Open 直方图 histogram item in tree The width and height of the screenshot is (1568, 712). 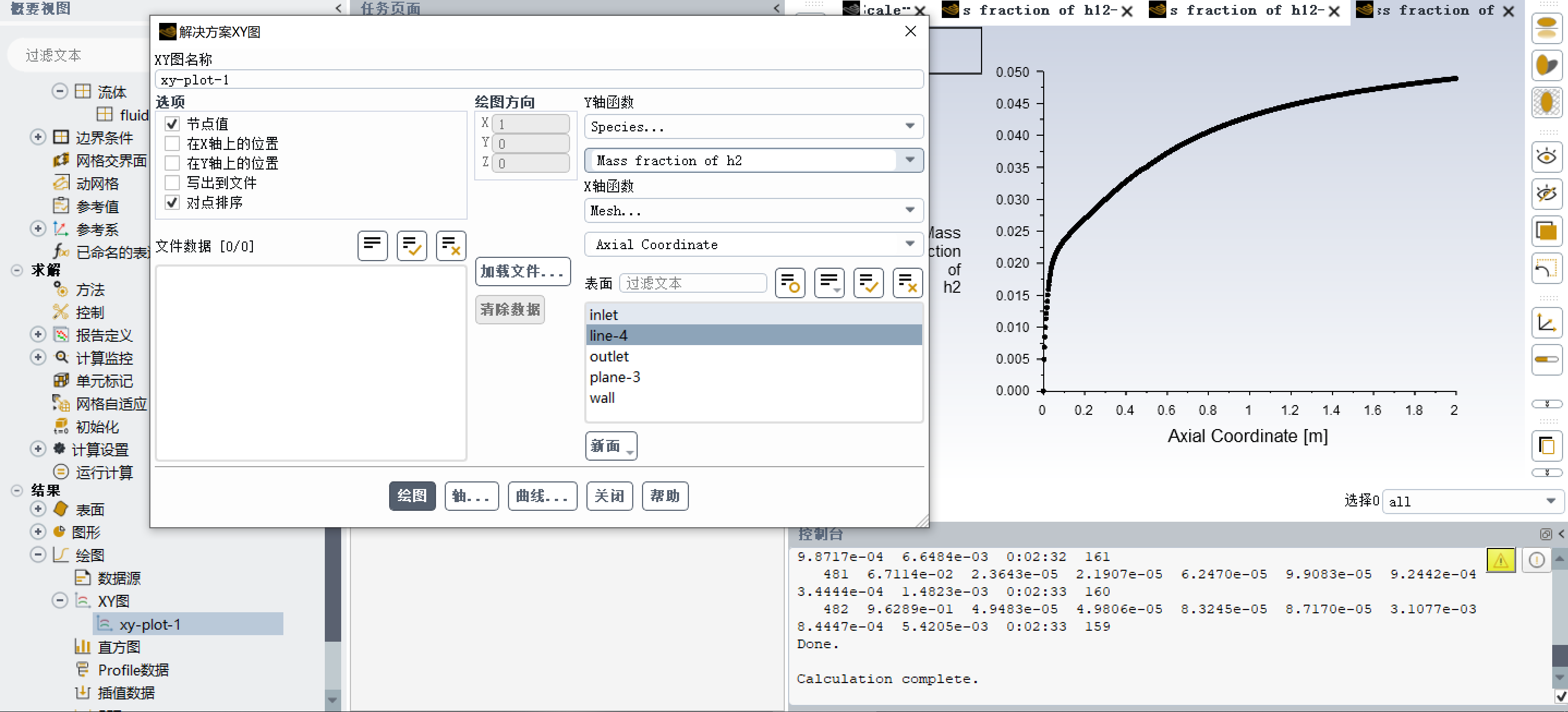119,647
